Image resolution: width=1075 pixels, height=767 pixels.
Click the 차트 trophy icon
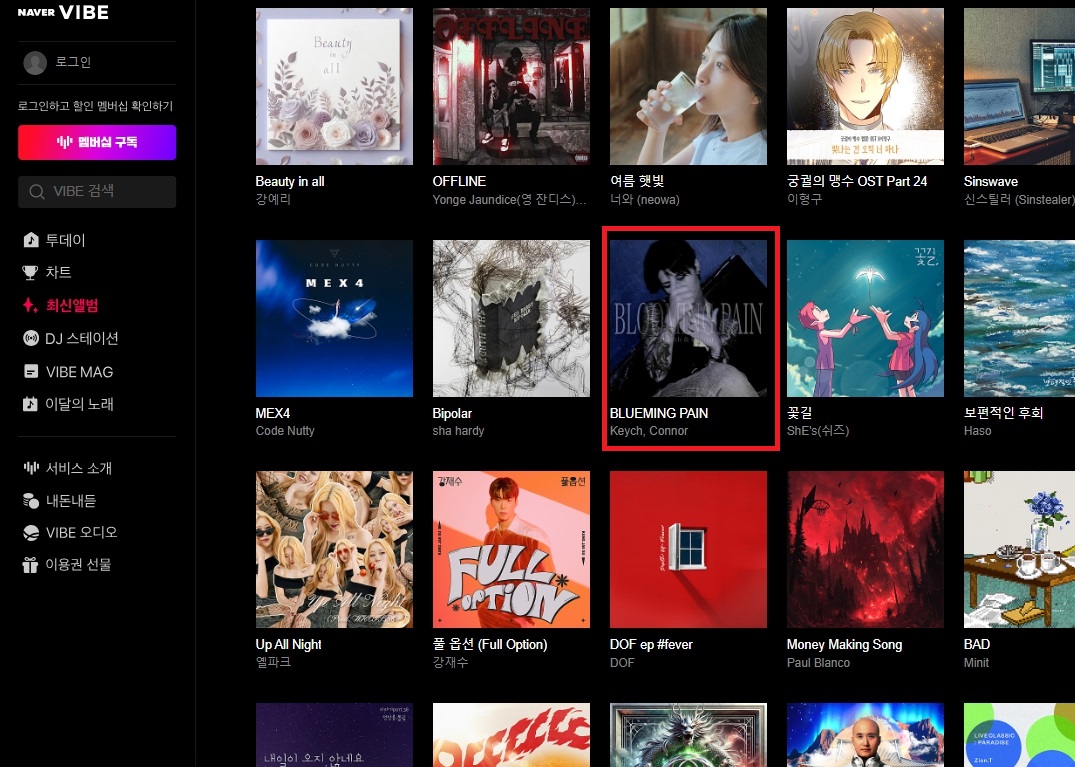(31, 272)
